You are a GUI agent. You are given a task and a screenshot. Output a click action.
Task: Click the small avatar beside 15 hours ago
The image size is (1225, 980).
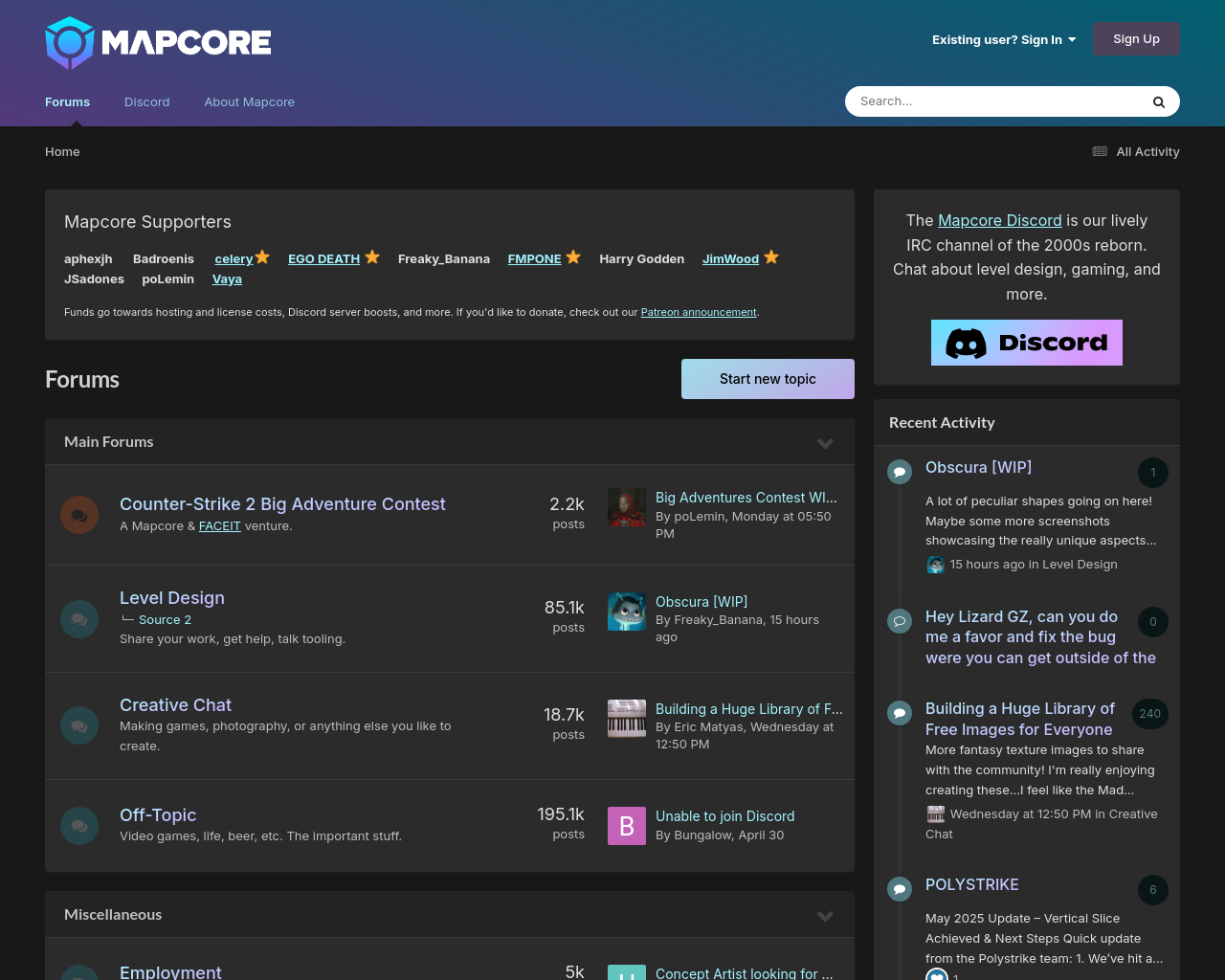click(936, 565)
